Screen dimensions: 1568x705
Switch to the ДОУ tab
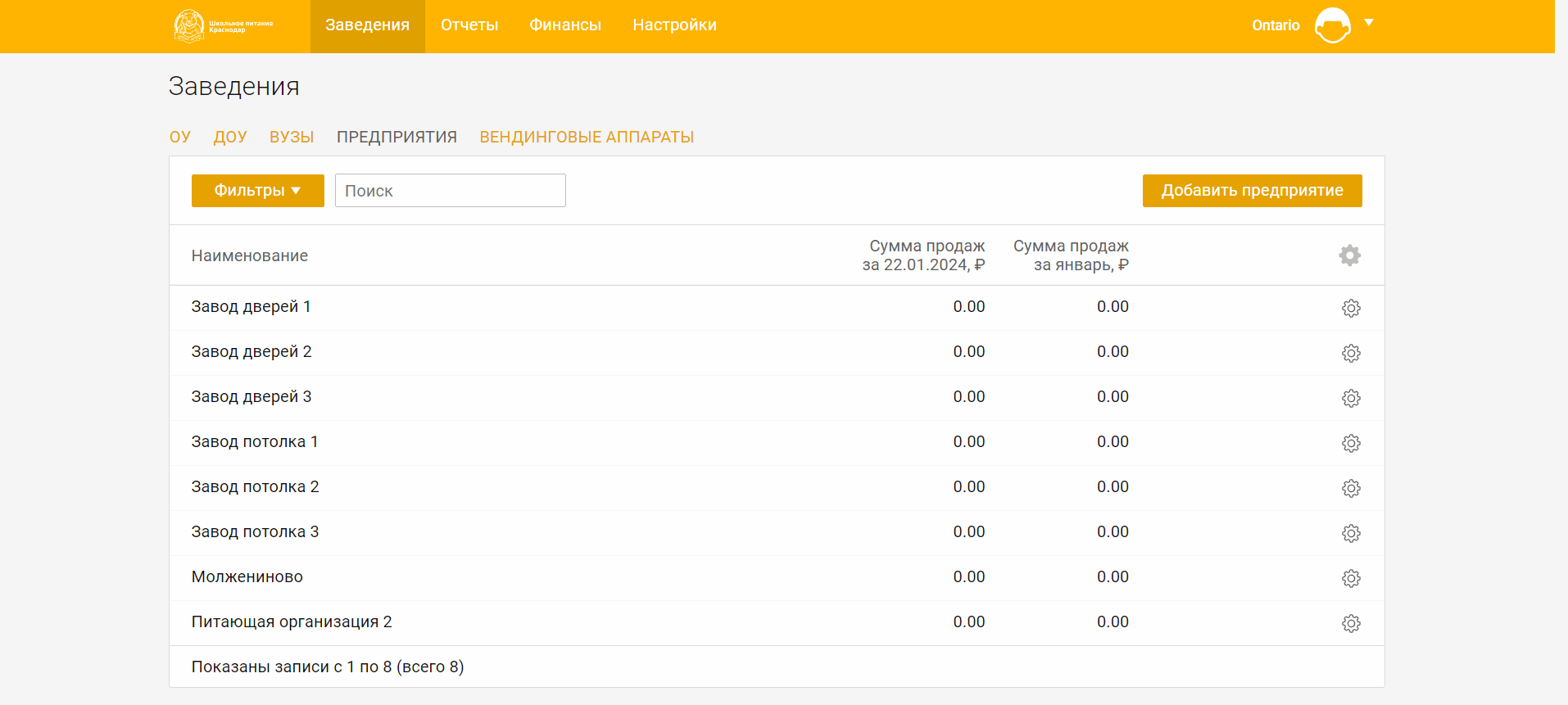(x=230, y=137)
